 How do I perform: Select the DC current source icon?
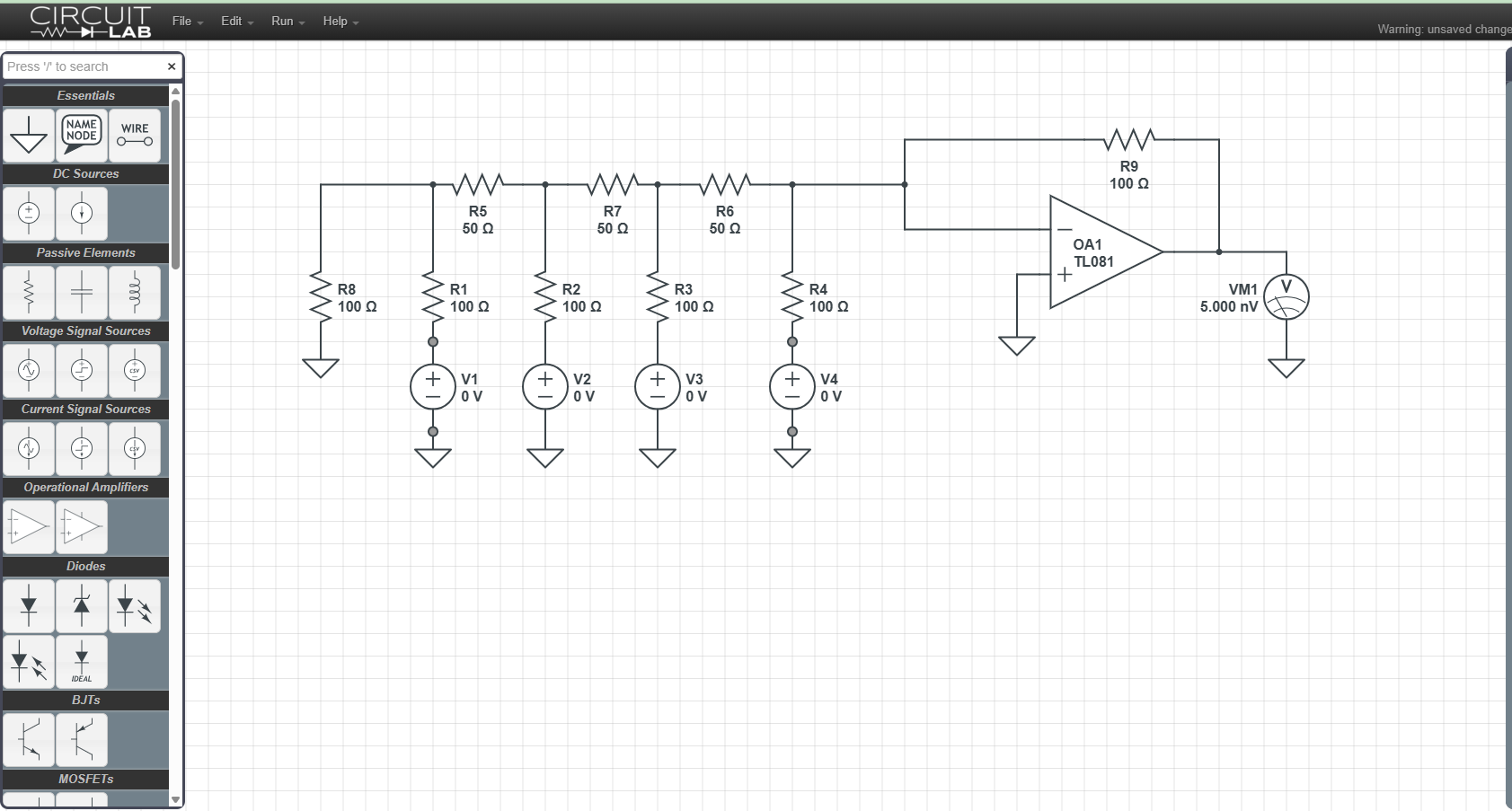pos(82,214)
